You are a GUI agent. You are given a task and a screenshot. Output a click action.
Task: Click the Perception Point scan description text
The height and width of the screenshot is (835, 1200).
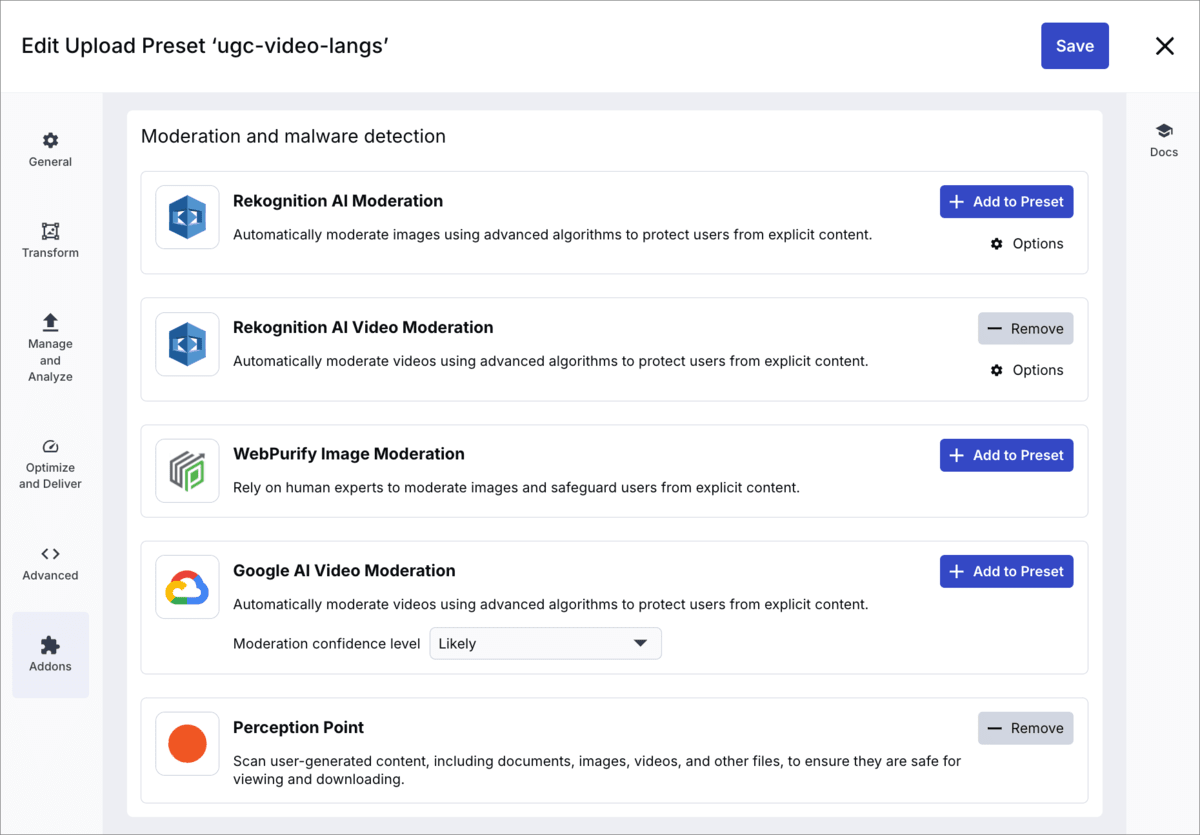(597, 770)
